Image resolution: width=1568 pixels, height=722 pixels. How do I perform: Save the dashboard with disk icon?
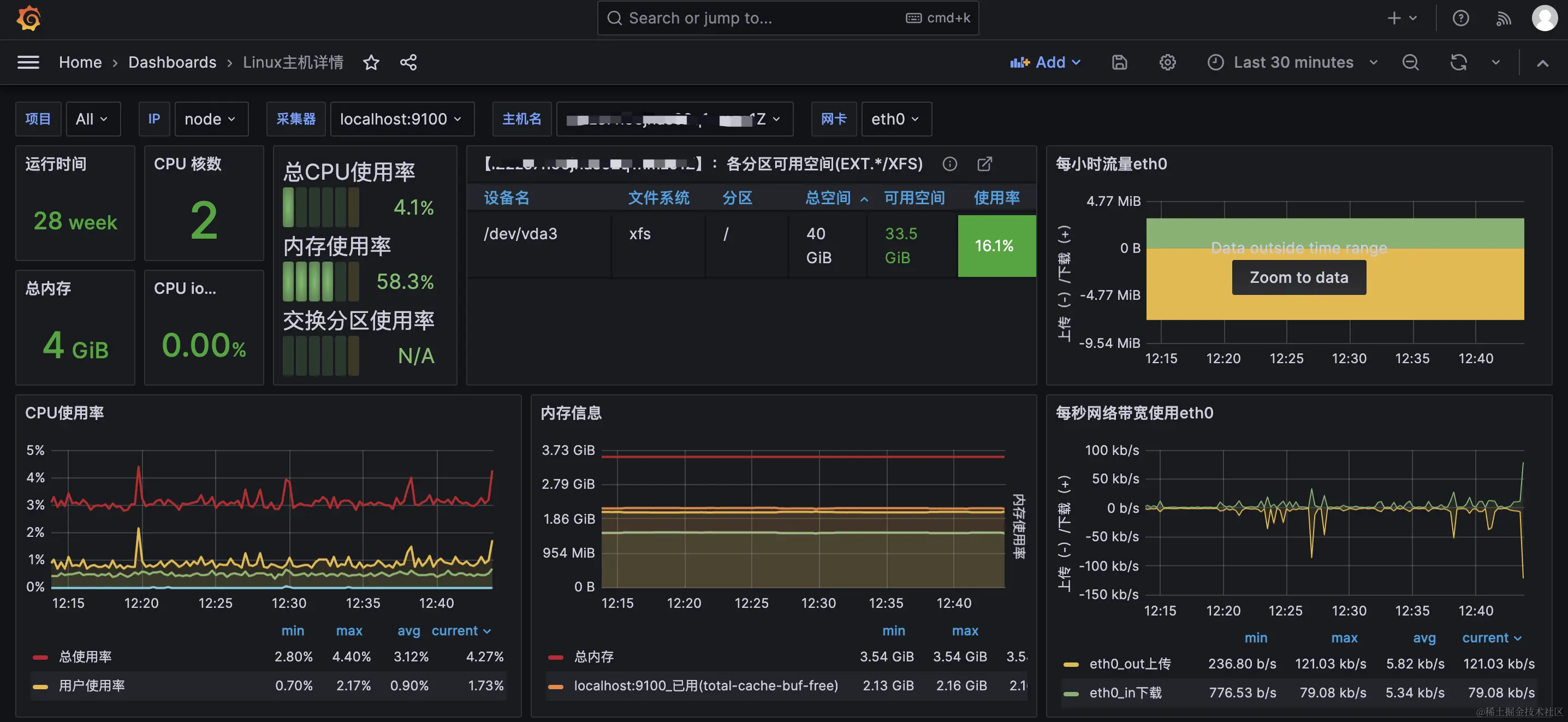tap(1119, 62)
